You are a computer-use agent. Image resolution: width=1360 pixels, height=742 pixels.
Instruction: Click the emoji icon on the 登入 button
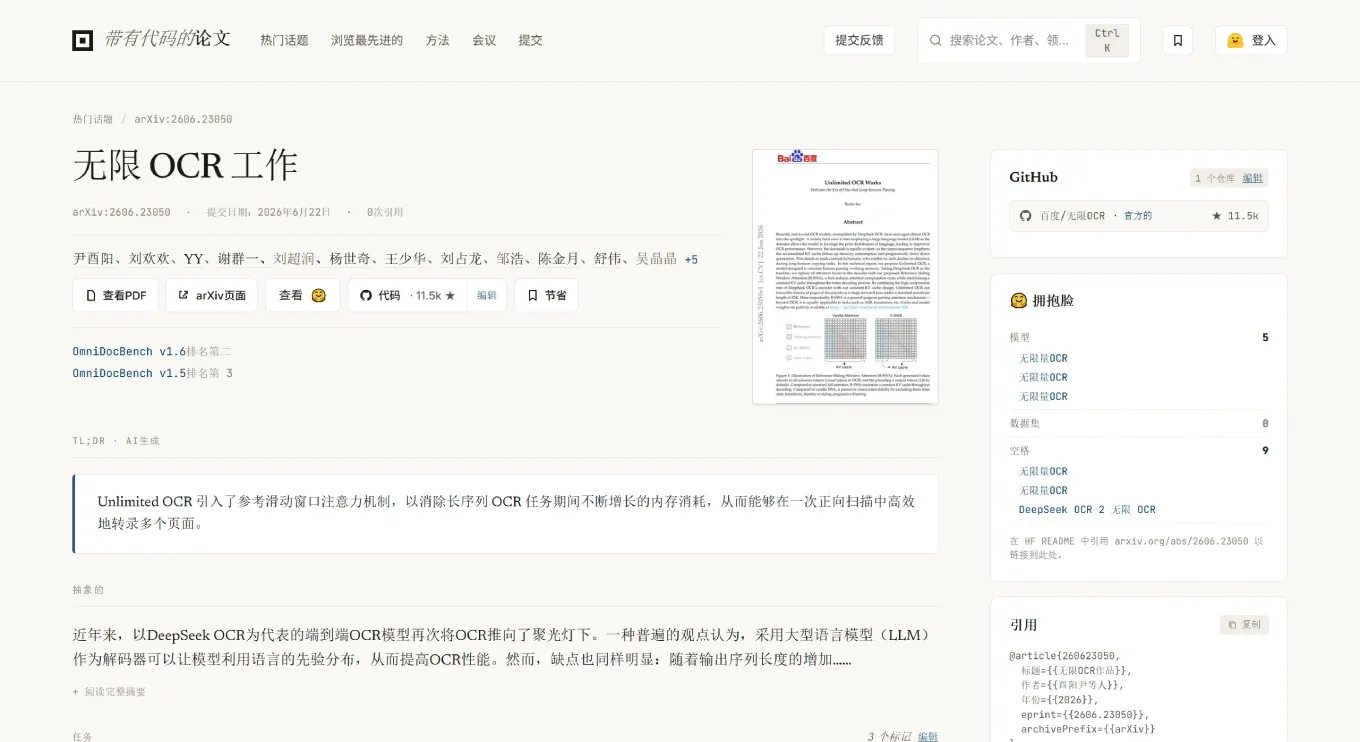pos(1235,40)
